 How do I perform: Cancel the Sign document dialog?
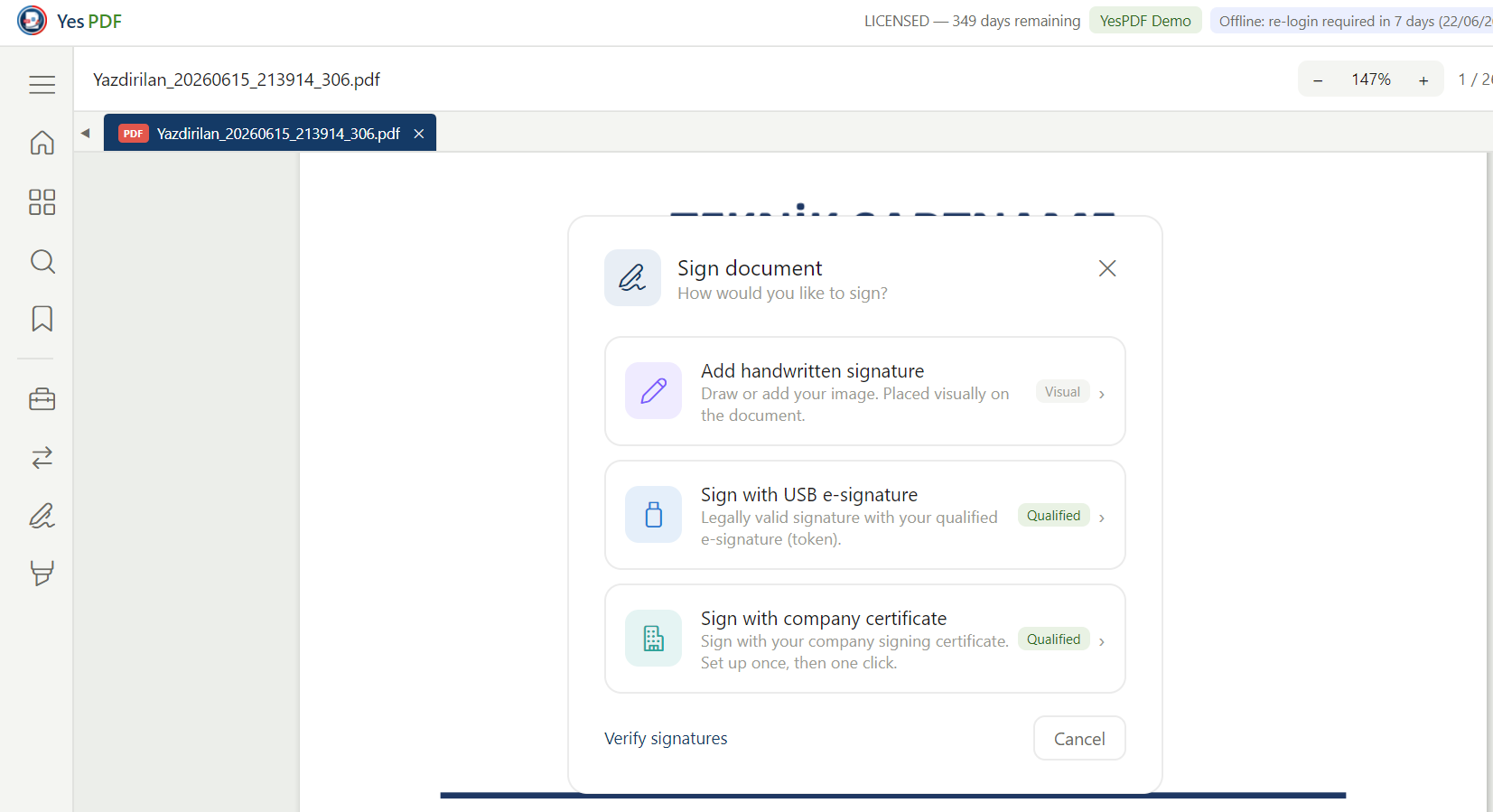1079,738
